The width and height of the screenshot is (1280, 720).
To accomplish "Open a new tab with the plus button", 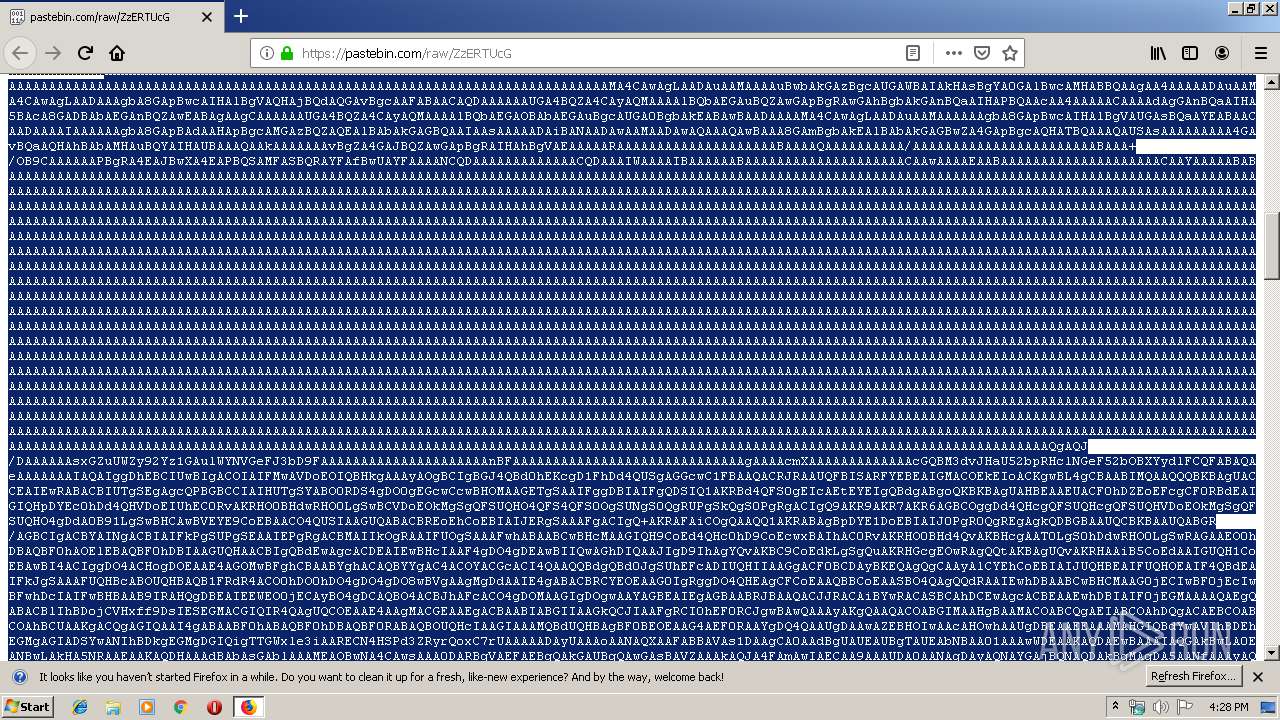I will pos(241,16).
